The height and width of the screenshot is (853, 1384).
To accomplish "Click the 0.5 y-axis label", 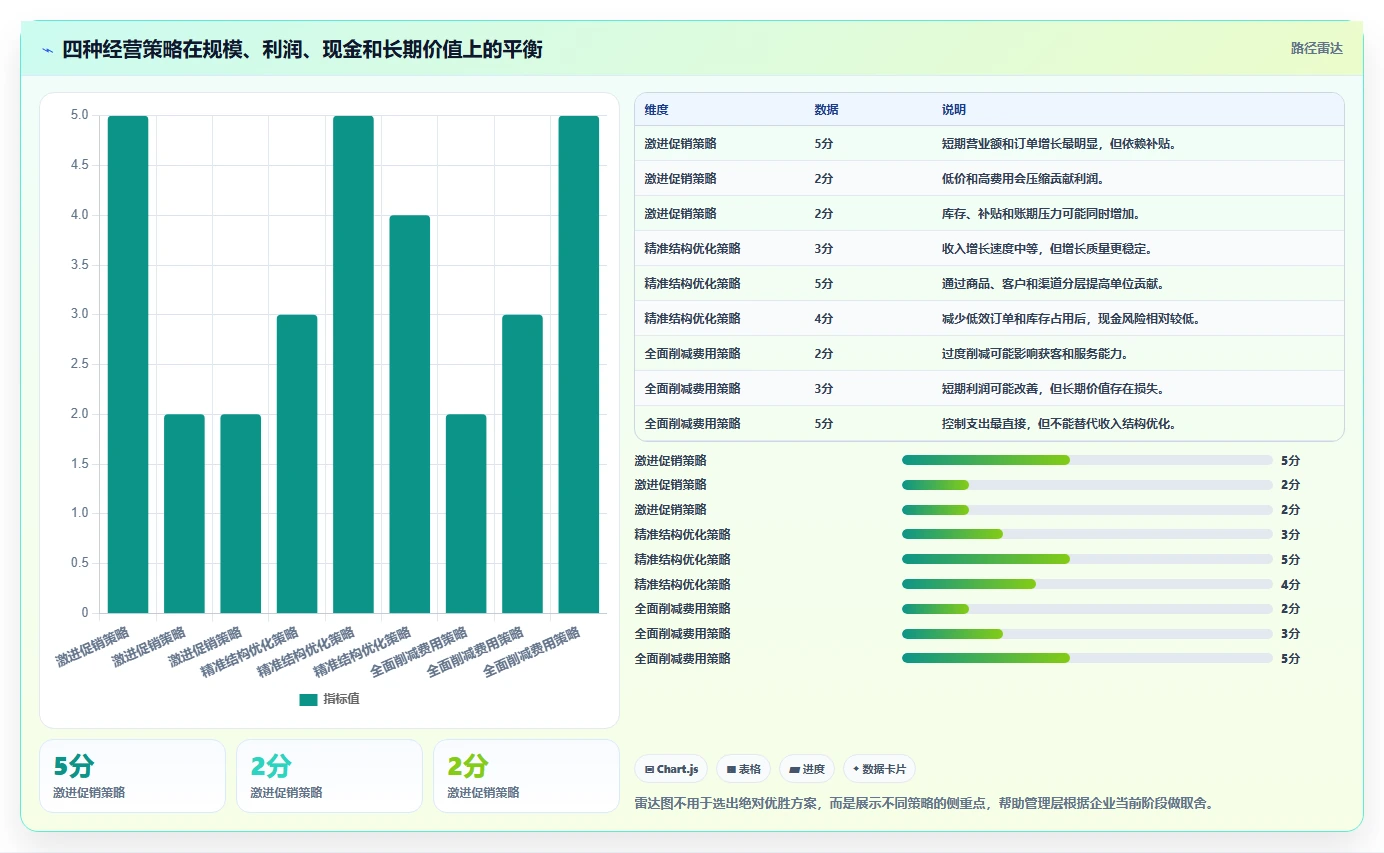I will [x=79, y=563].
